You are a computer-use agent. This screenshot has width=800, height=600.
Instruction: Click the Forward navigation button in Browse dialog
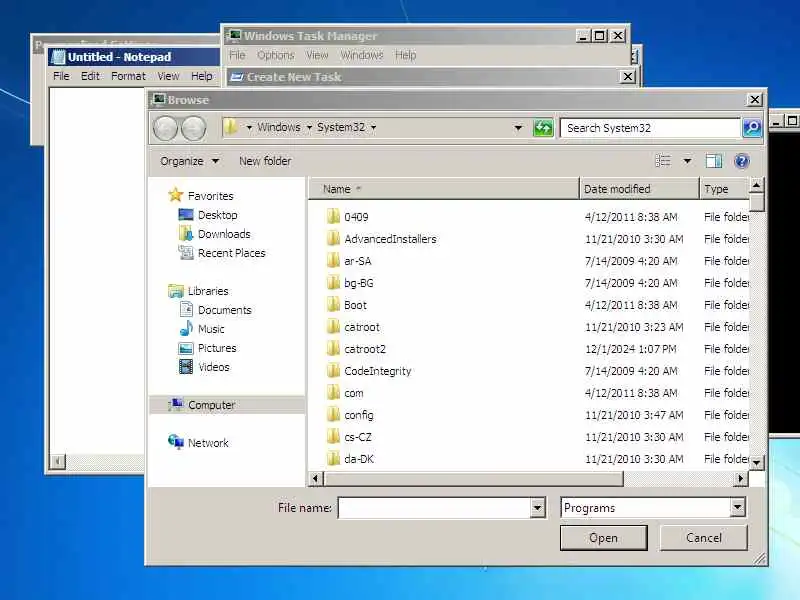(x=194, y=128)
